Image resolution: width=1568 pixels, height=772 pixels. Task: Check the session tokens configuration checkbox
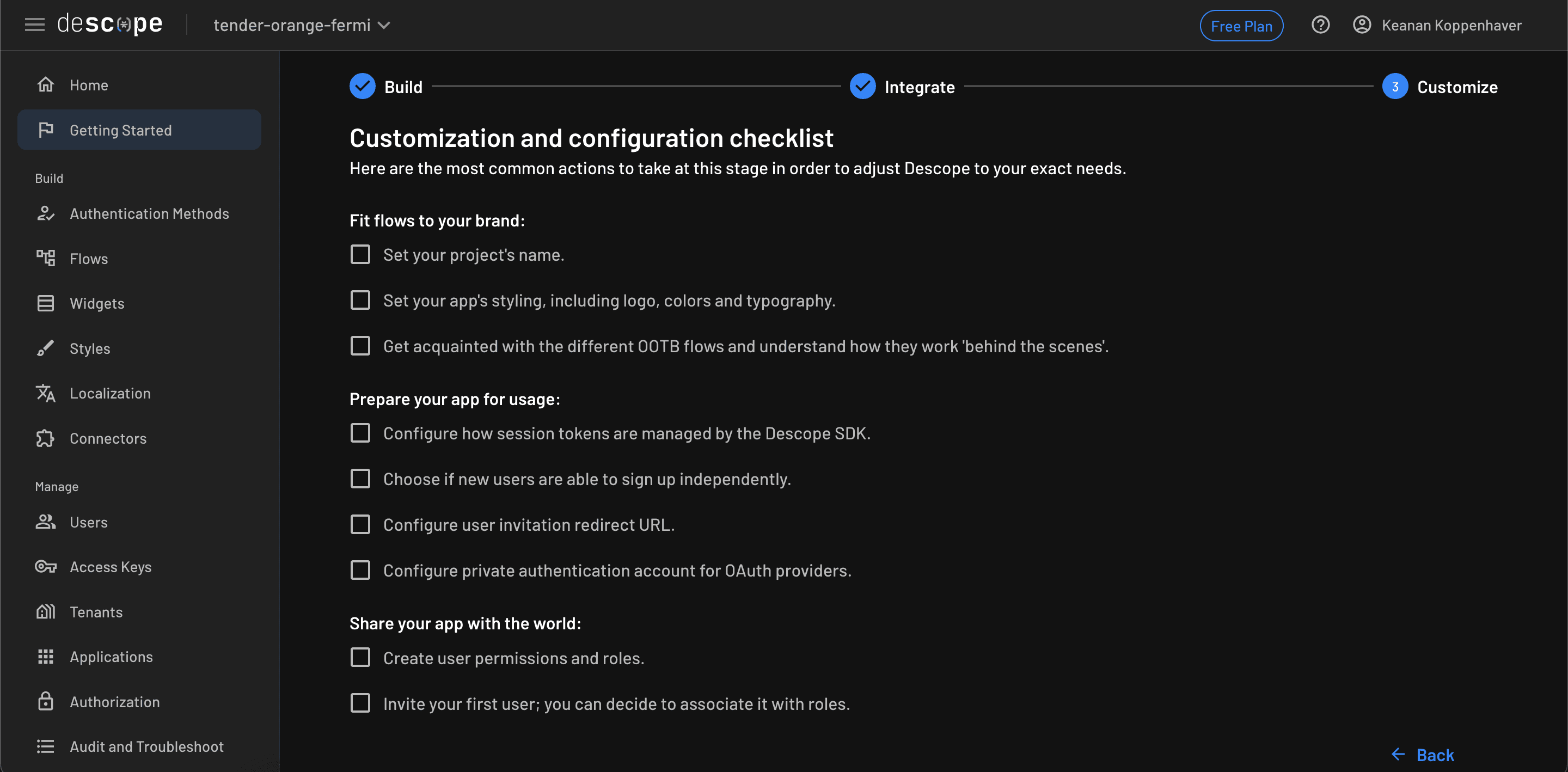click(x=360, y=433)
